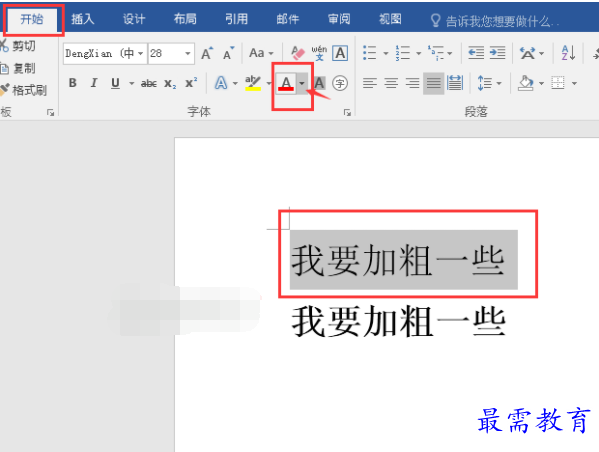Viewport: 599px width, 452px height.
Task: Apply strikethrough to text
Action: pos(149,83)
